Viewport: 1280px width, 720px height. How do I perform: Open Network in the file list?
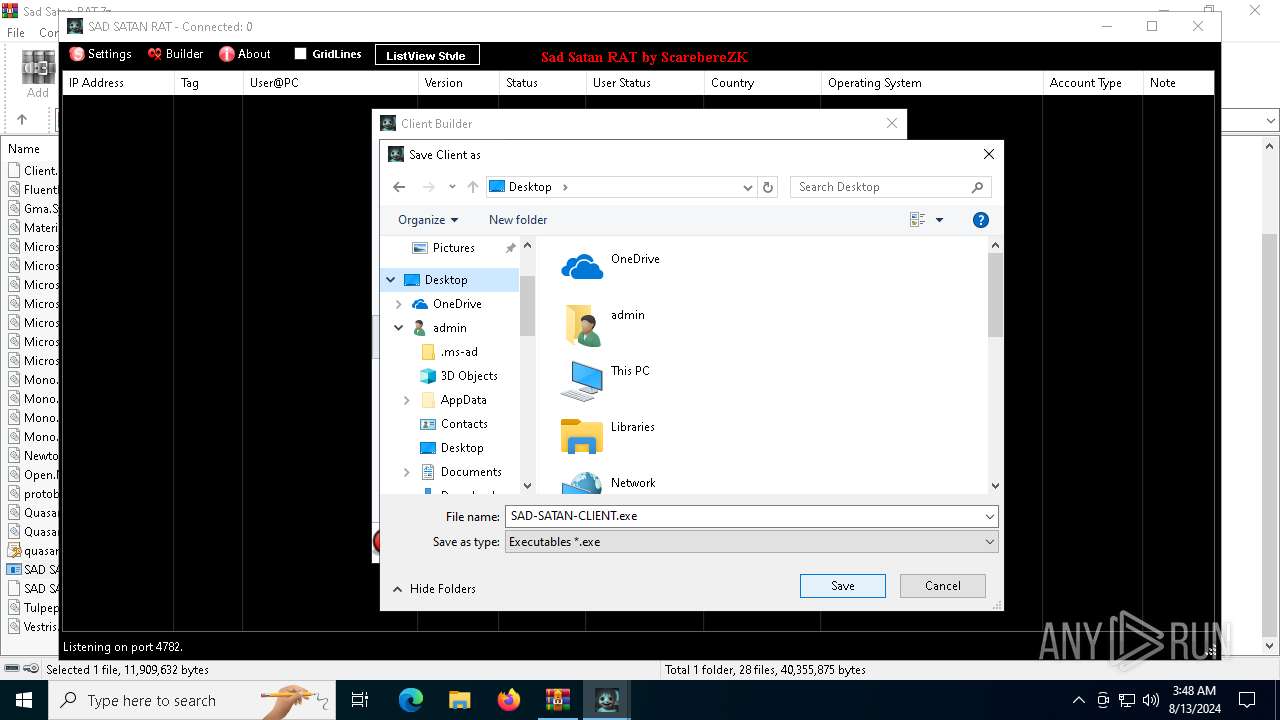pos(608,484)
